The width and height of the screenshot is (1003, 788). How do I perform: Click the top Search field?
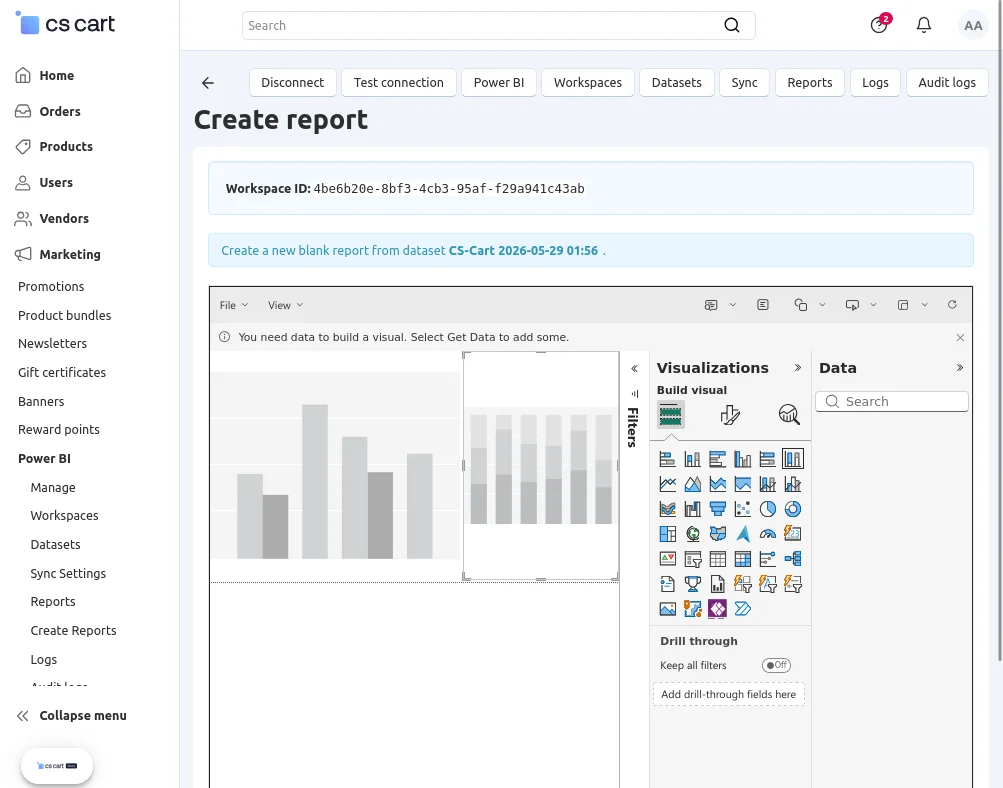click(499, 26)
